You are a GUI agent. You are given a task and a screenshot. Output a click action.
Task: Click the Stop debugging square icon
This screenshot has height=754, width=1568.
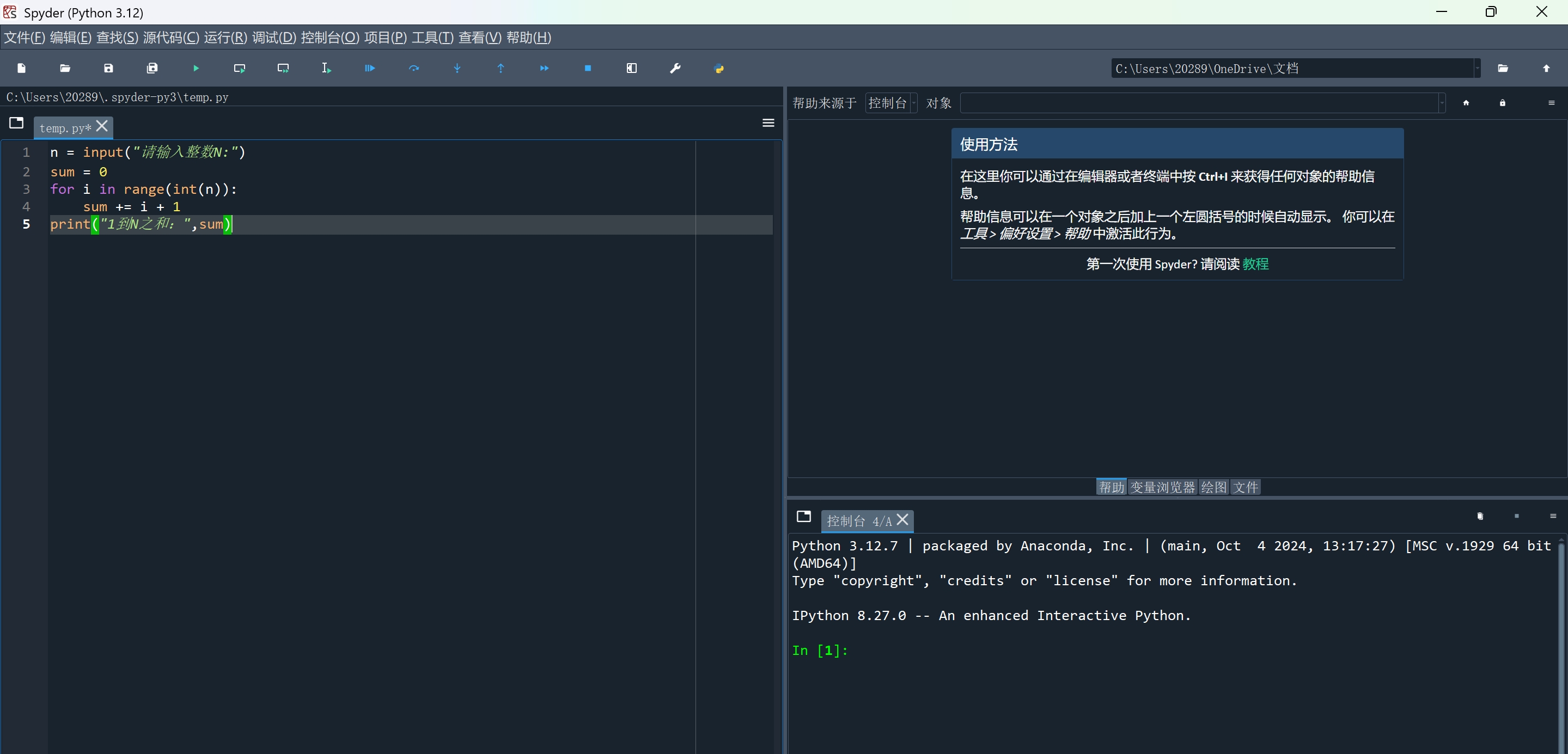point(588,68)
